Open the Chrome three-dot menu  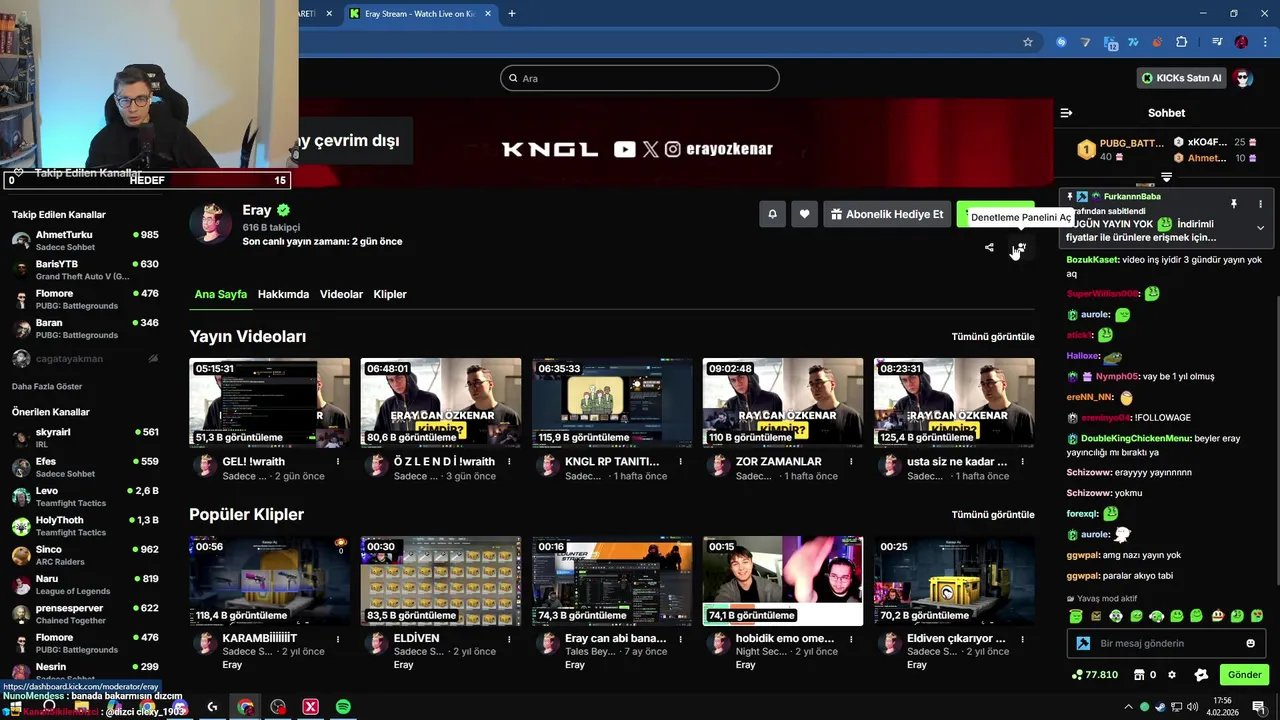(x=1263, y=42)
